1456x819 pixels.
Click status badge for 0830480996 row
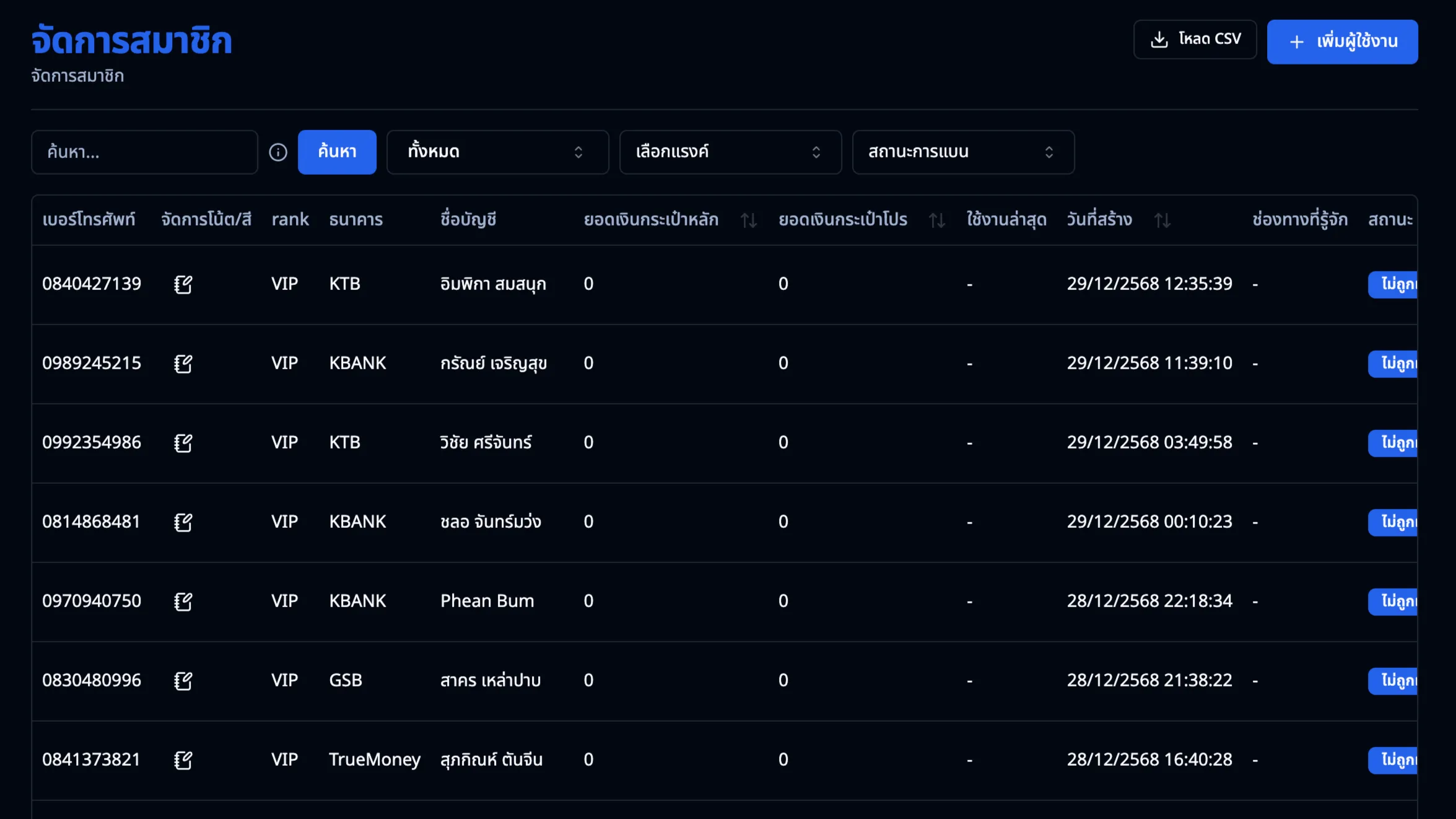(1393, 681)
